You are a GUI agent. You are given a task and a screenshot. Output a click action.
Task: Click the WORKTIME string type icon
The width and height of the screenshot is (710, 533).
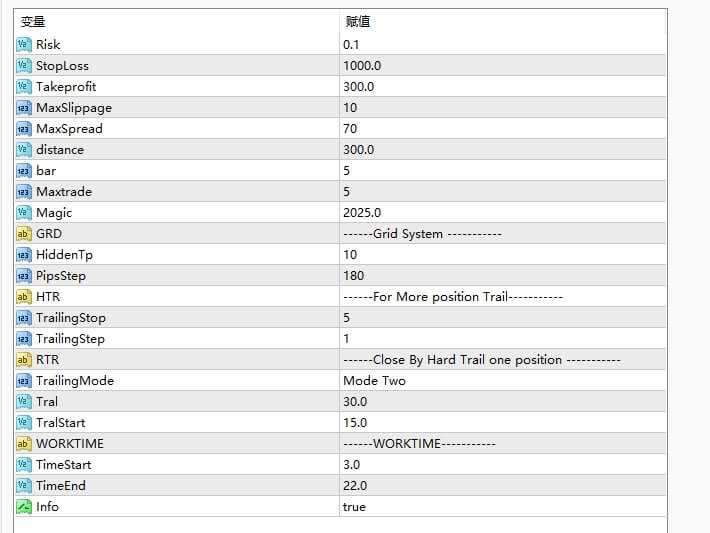pyautogui.click(x=24, y=444)
